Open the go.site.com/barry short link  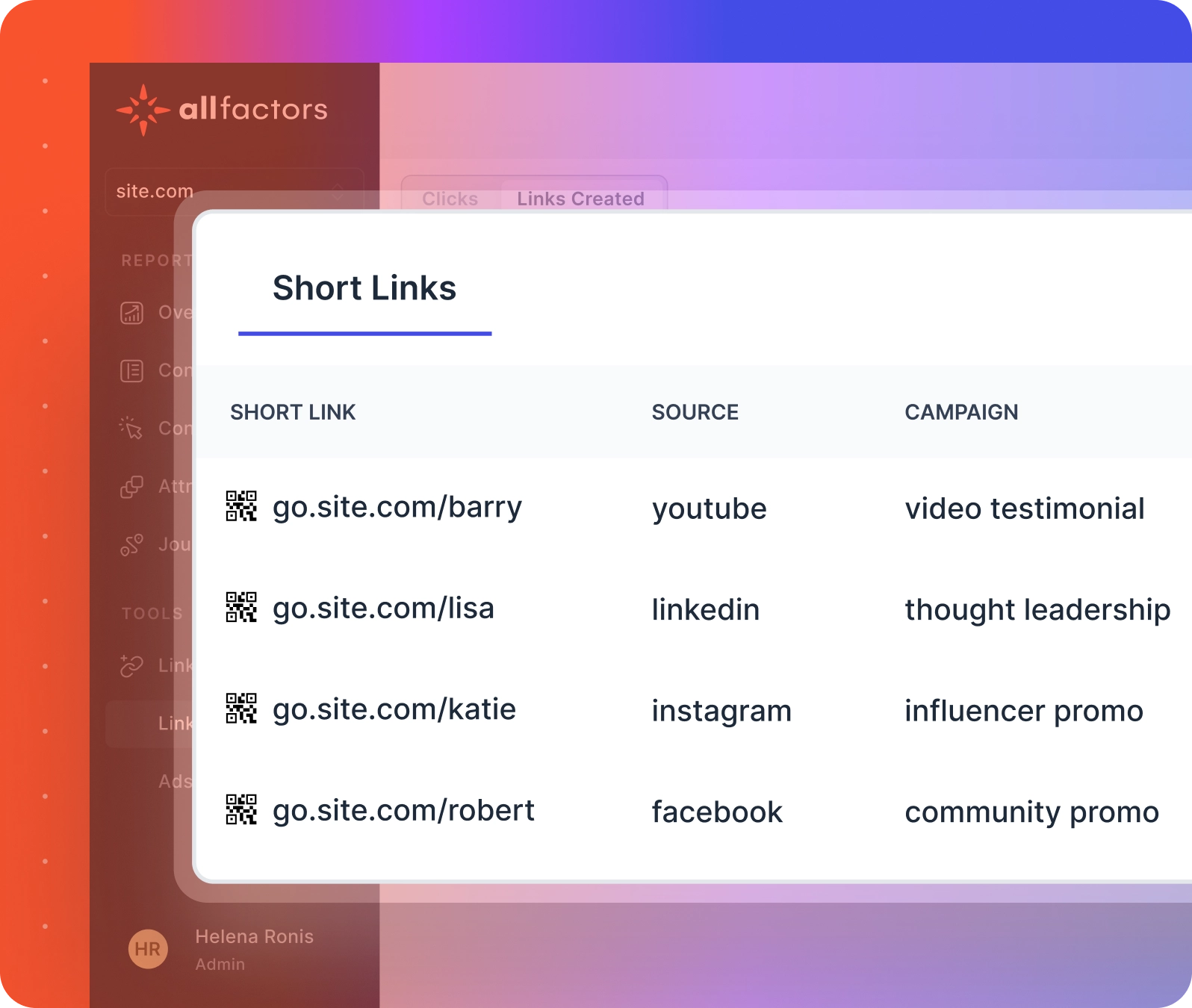pos(397,508)
